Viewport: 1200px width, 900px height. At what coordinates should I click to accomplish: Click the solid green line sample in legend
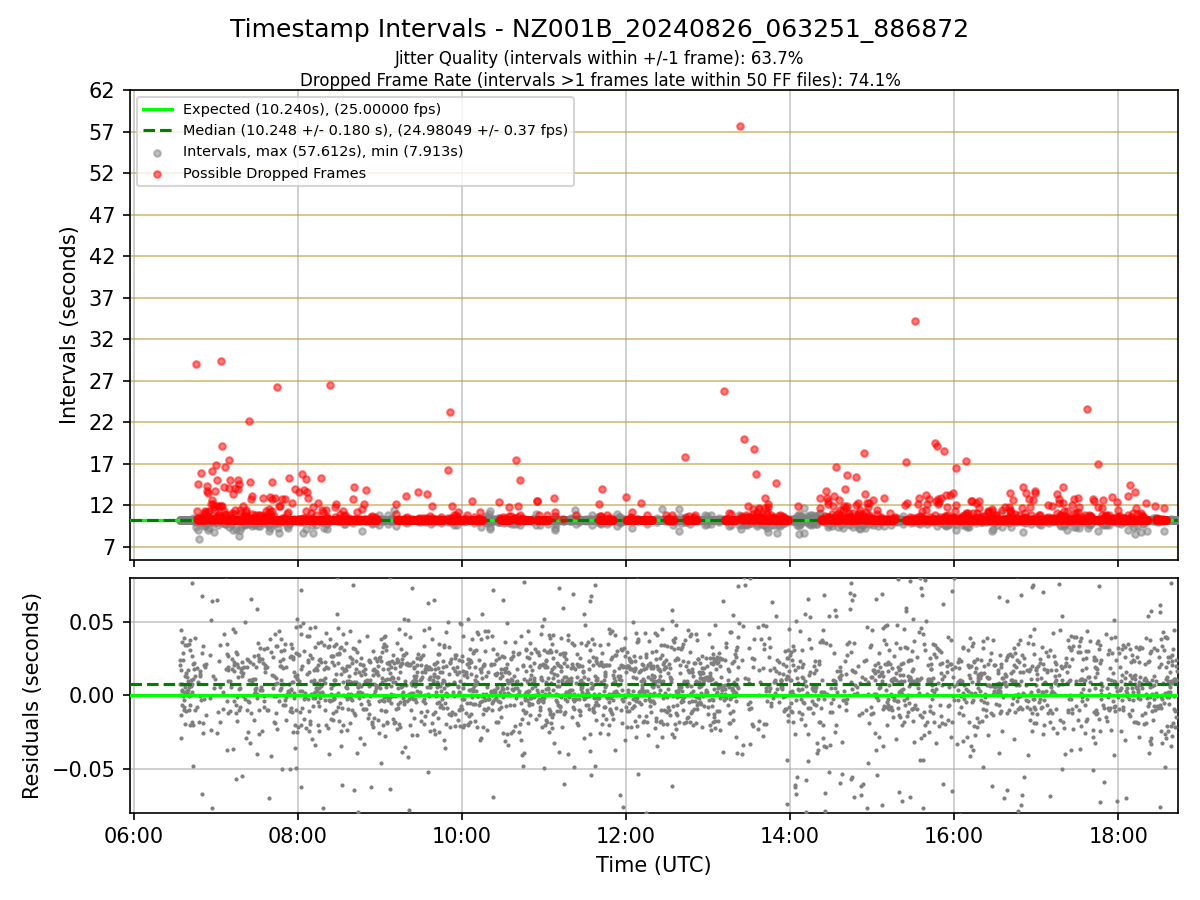[x=158, y=109]
